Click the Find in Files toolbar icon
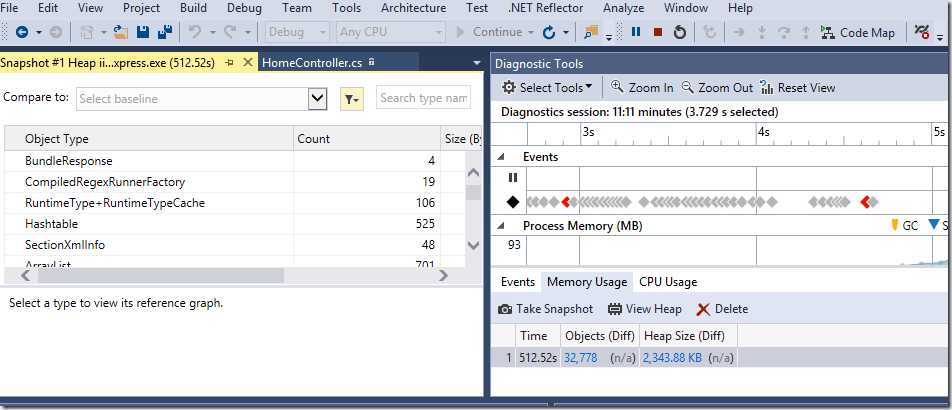Viewport: 952px width, 410px height. pyautogui.click(x=591, y=32)
